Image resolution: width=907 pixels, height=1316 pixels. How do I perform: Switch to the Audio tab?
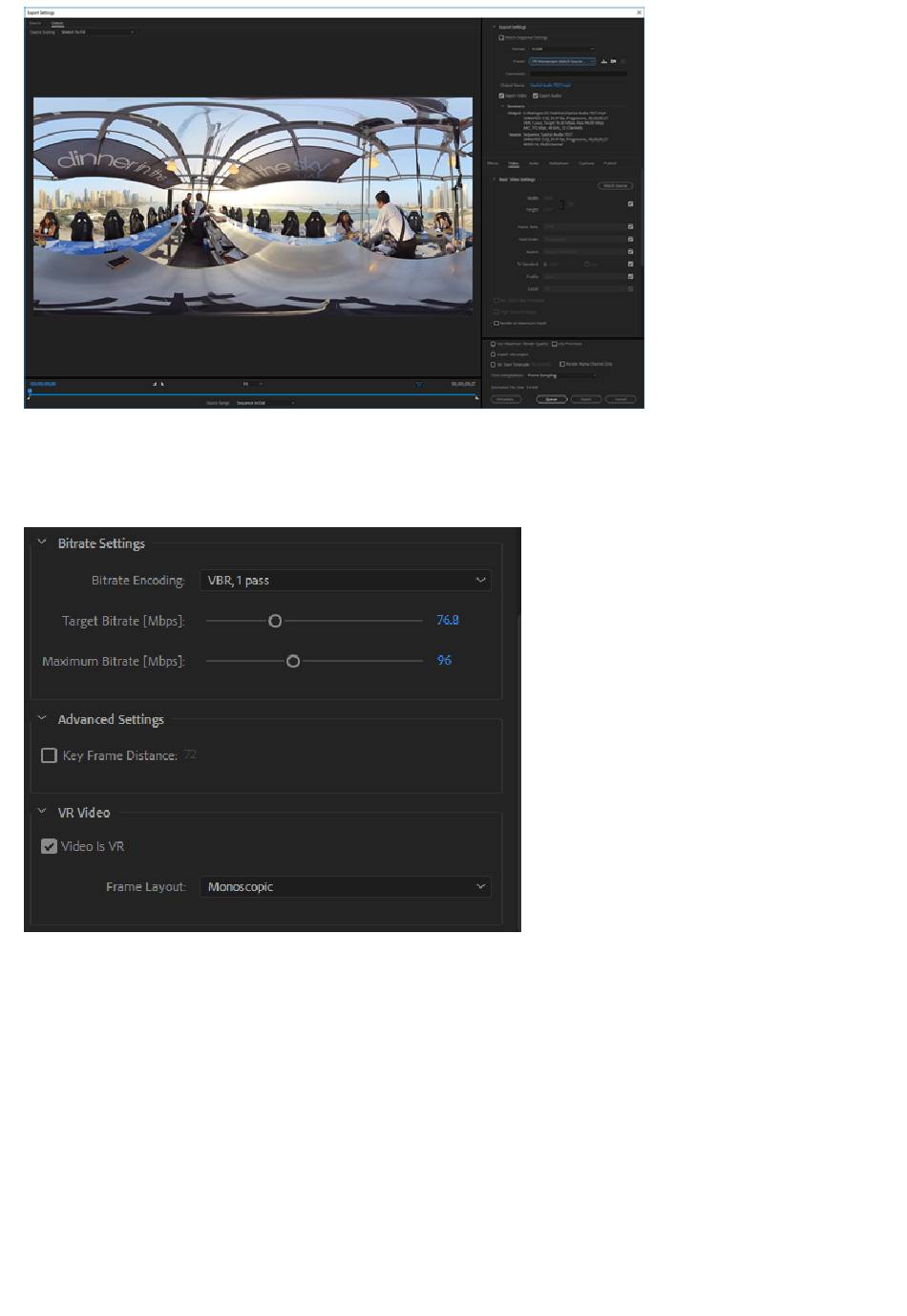(534, 163)
